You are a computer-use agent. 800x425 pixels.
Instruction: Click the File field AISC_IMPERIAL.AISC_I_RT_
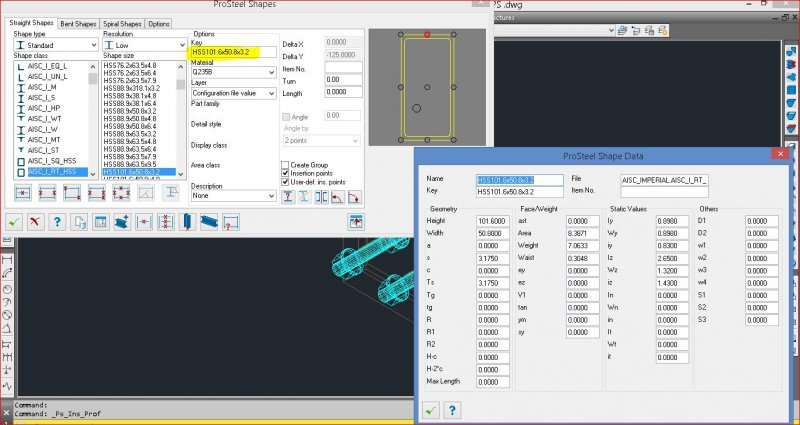pos(664,180)
